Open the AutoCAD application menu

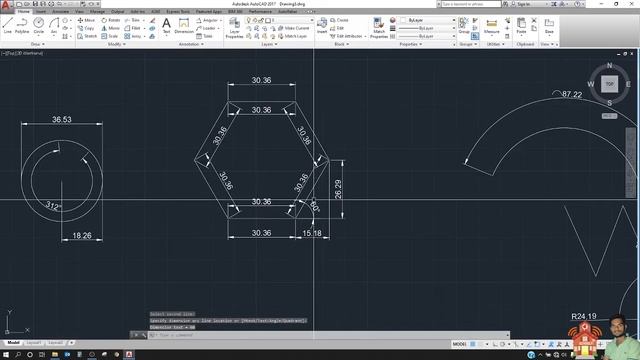click(5, 5)
